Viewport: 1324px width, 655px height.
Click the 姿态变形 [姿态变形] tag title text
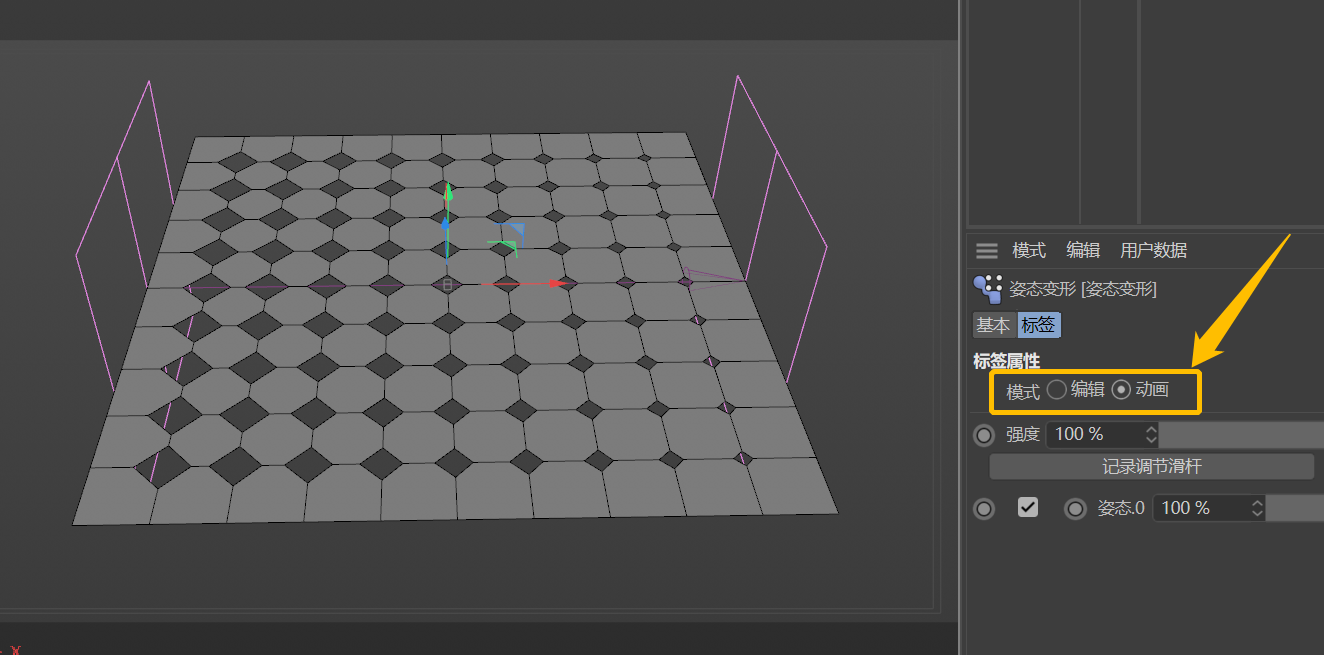point(1083,290)
